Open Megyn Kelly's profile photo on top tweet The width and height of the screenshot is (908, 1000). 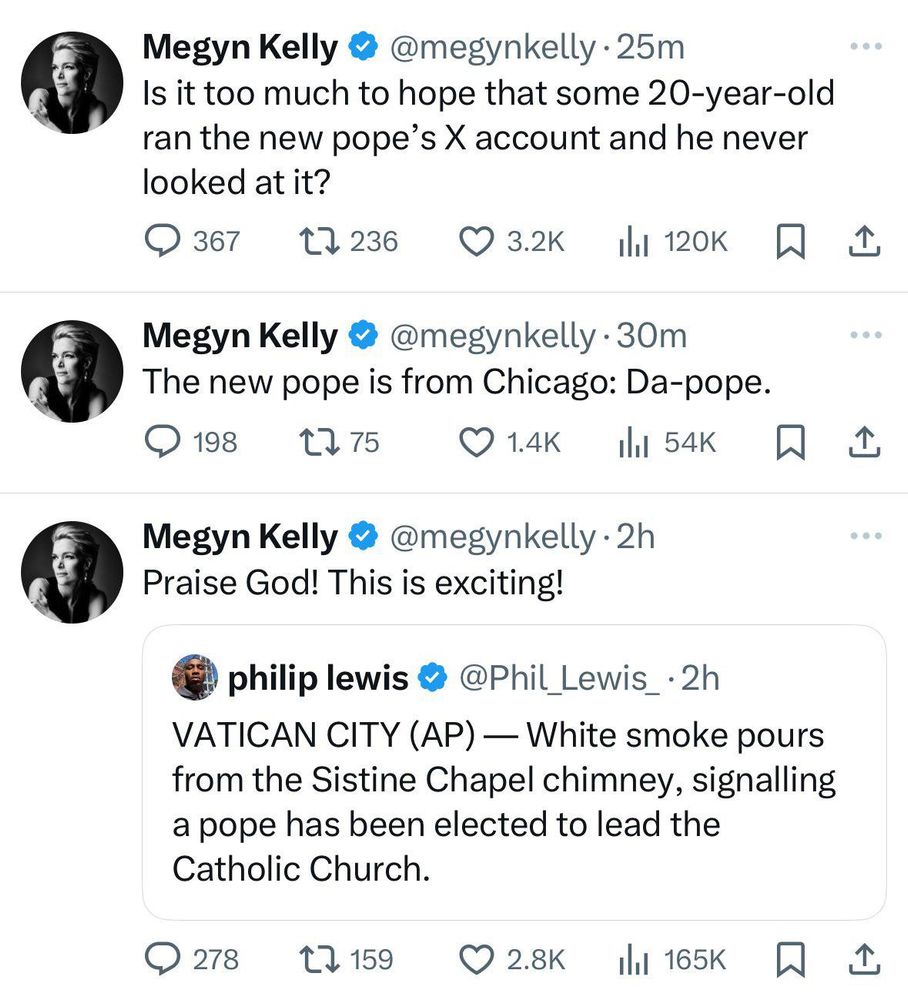pos(72,82)
